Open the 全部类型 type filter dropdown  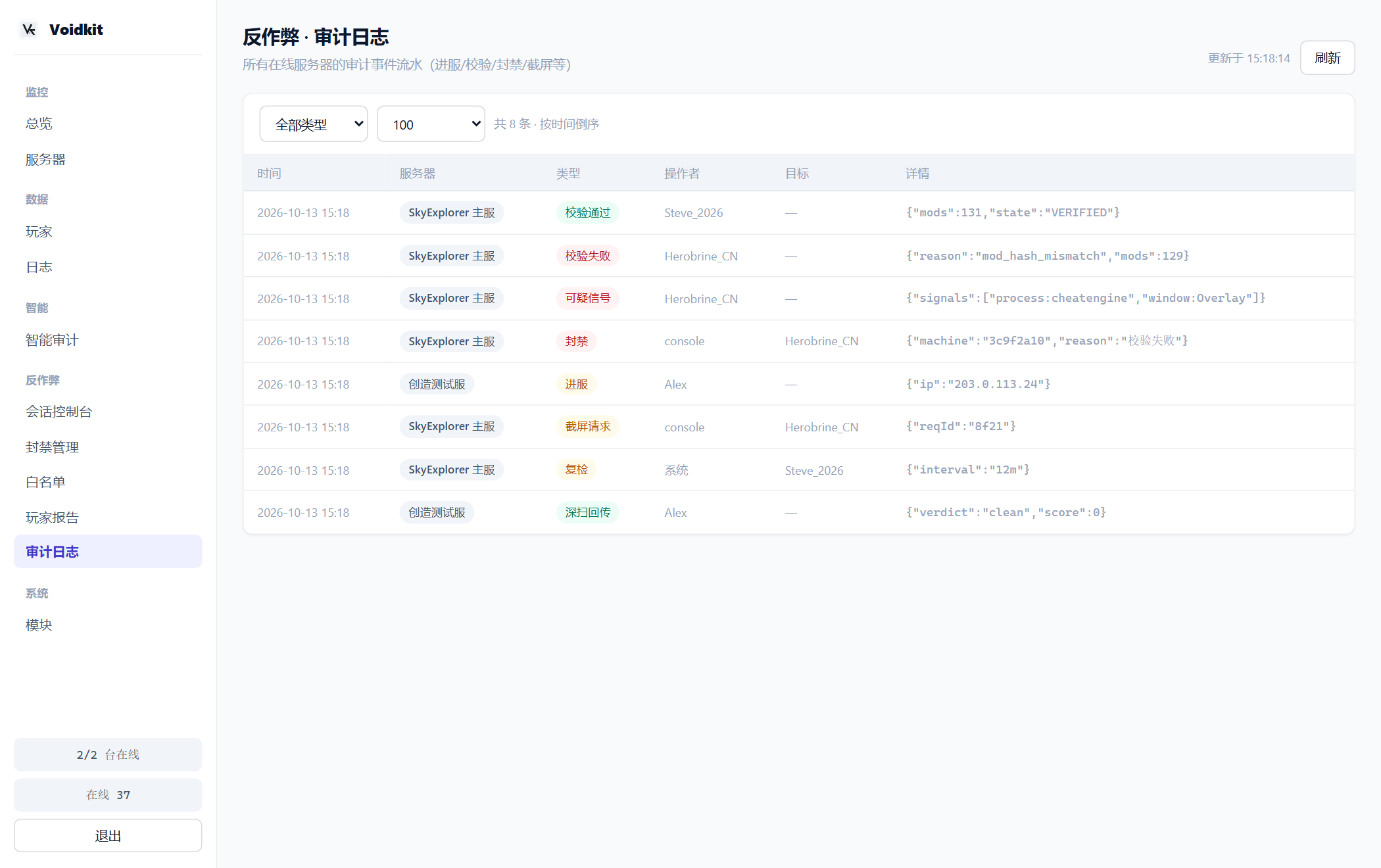click(314, 124)
